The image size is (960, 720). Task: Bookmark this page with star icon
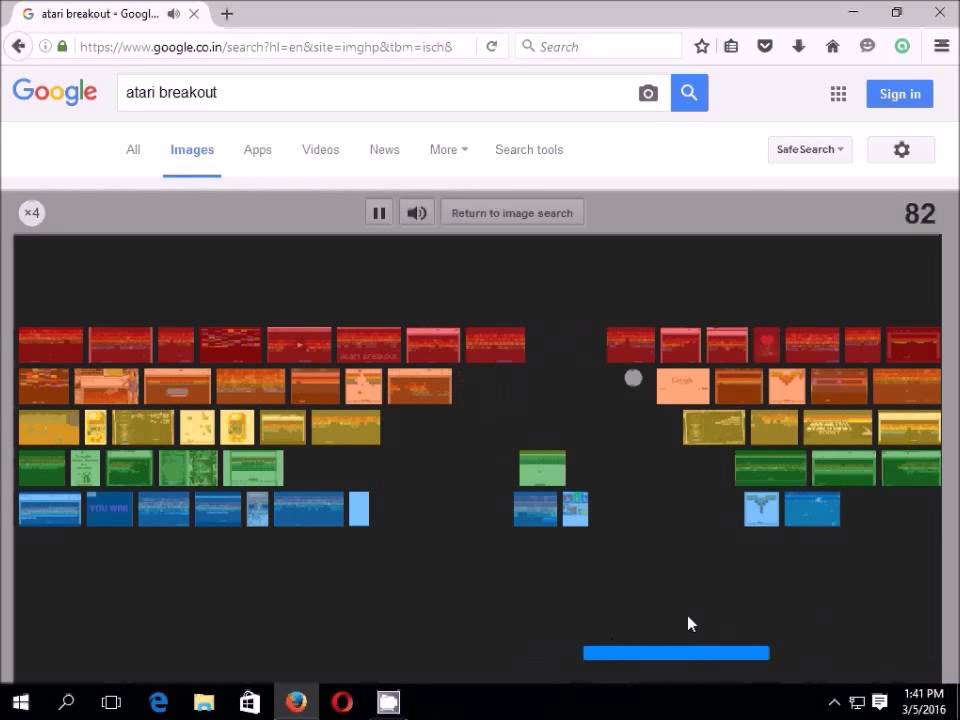pos(702,46)
